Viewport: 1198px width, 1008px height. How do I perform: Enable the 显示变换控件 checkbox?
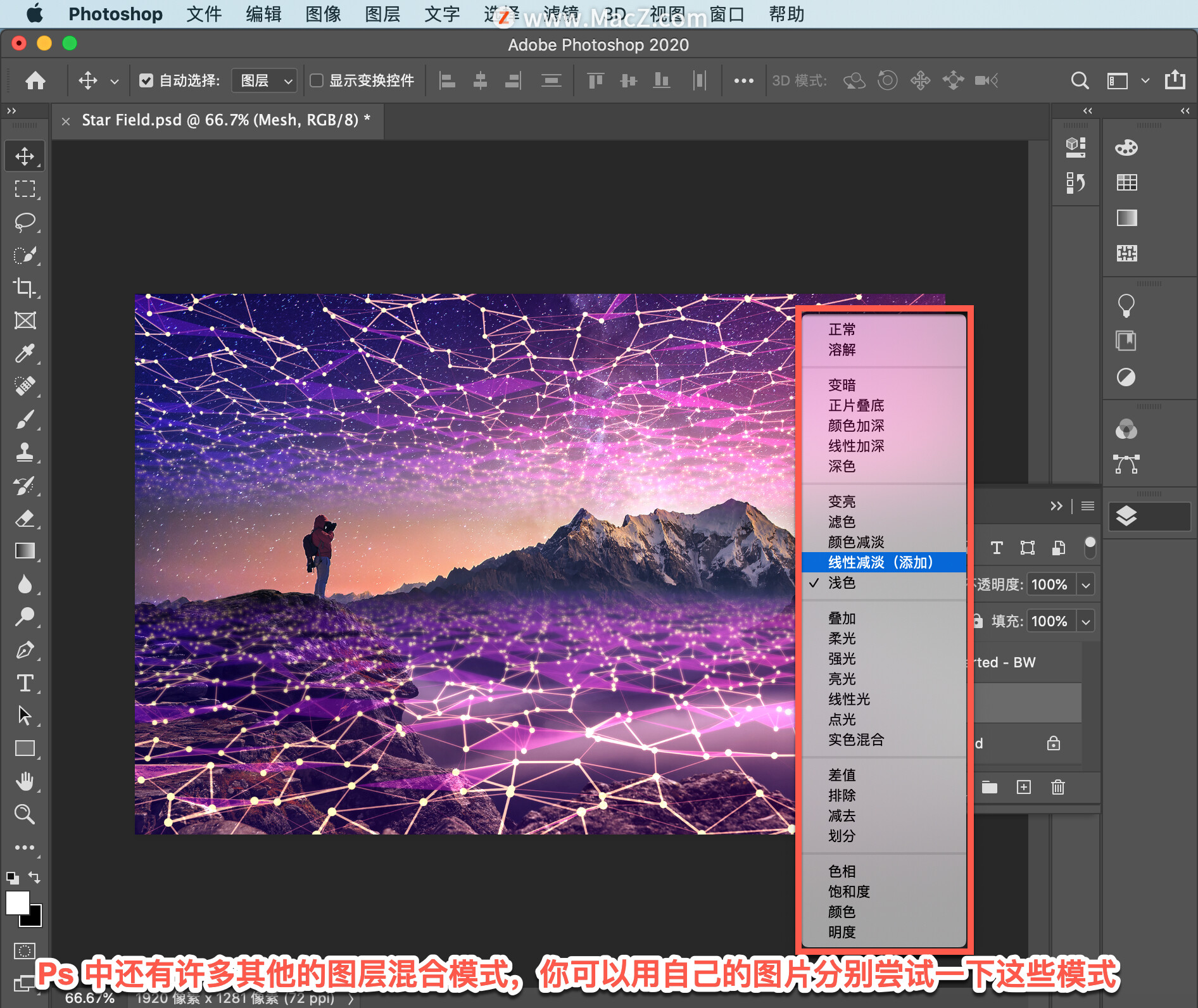[317, 80]
